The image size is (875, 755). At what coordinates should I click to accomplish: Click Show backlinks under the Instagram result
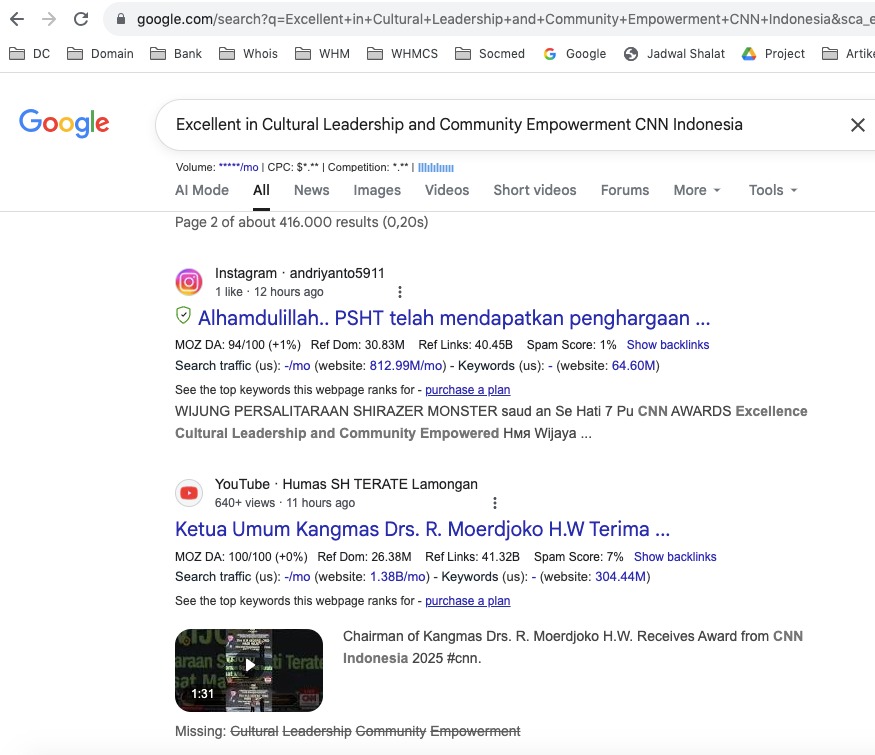tap(668, 345)
